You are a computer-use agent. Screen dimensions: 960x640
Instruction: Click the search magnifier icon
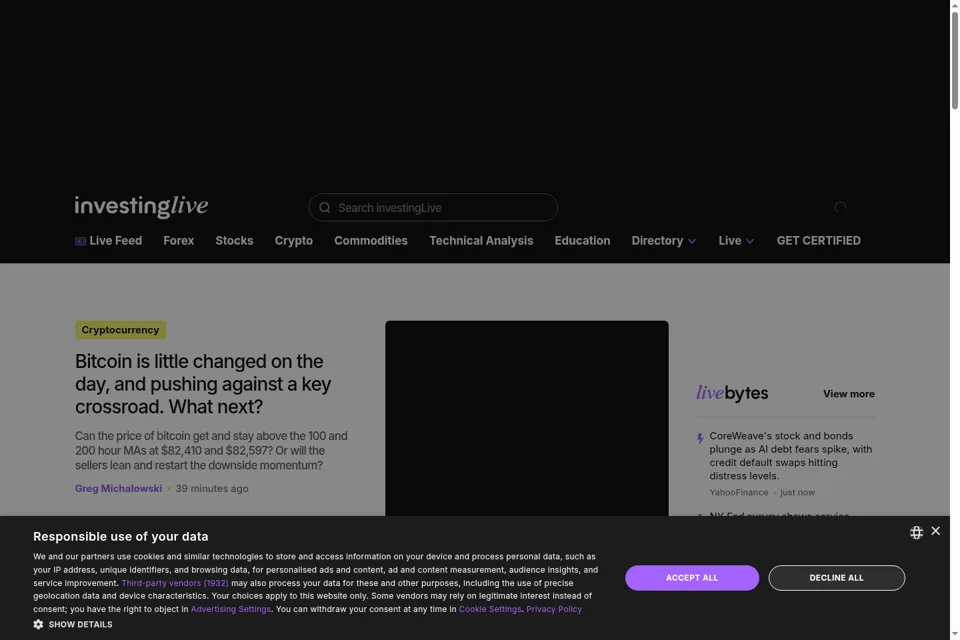pos(324,208)
